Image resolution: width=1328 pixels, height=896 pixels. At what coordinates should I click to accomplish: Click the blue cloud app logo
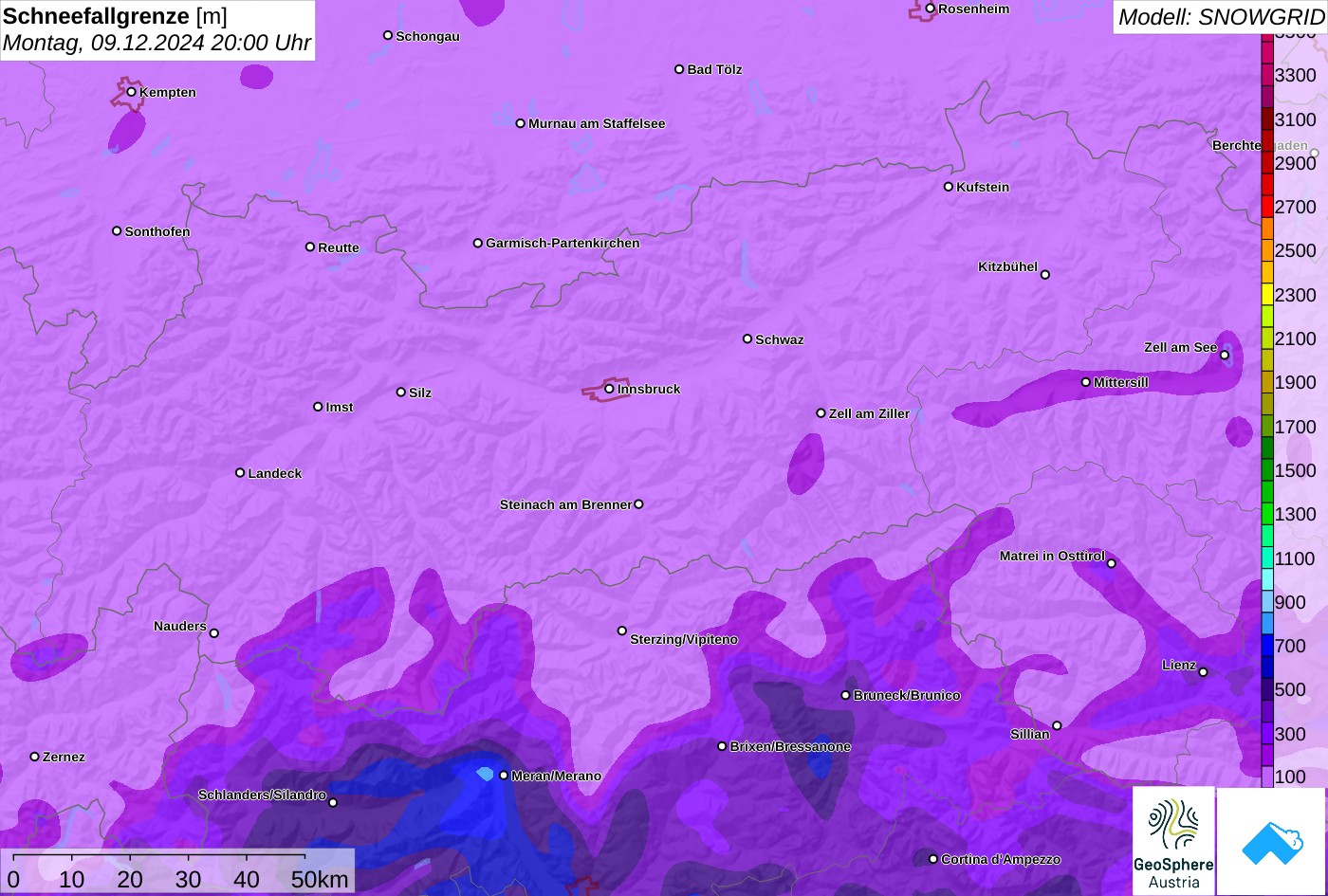(1271, 840)
